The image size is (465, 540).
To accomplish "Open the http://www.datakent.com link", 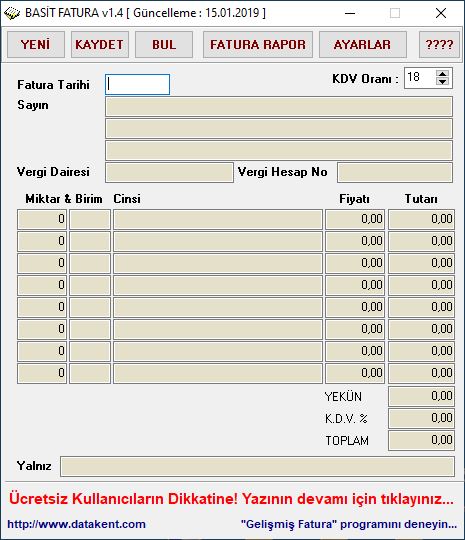I will coord(76,524).
